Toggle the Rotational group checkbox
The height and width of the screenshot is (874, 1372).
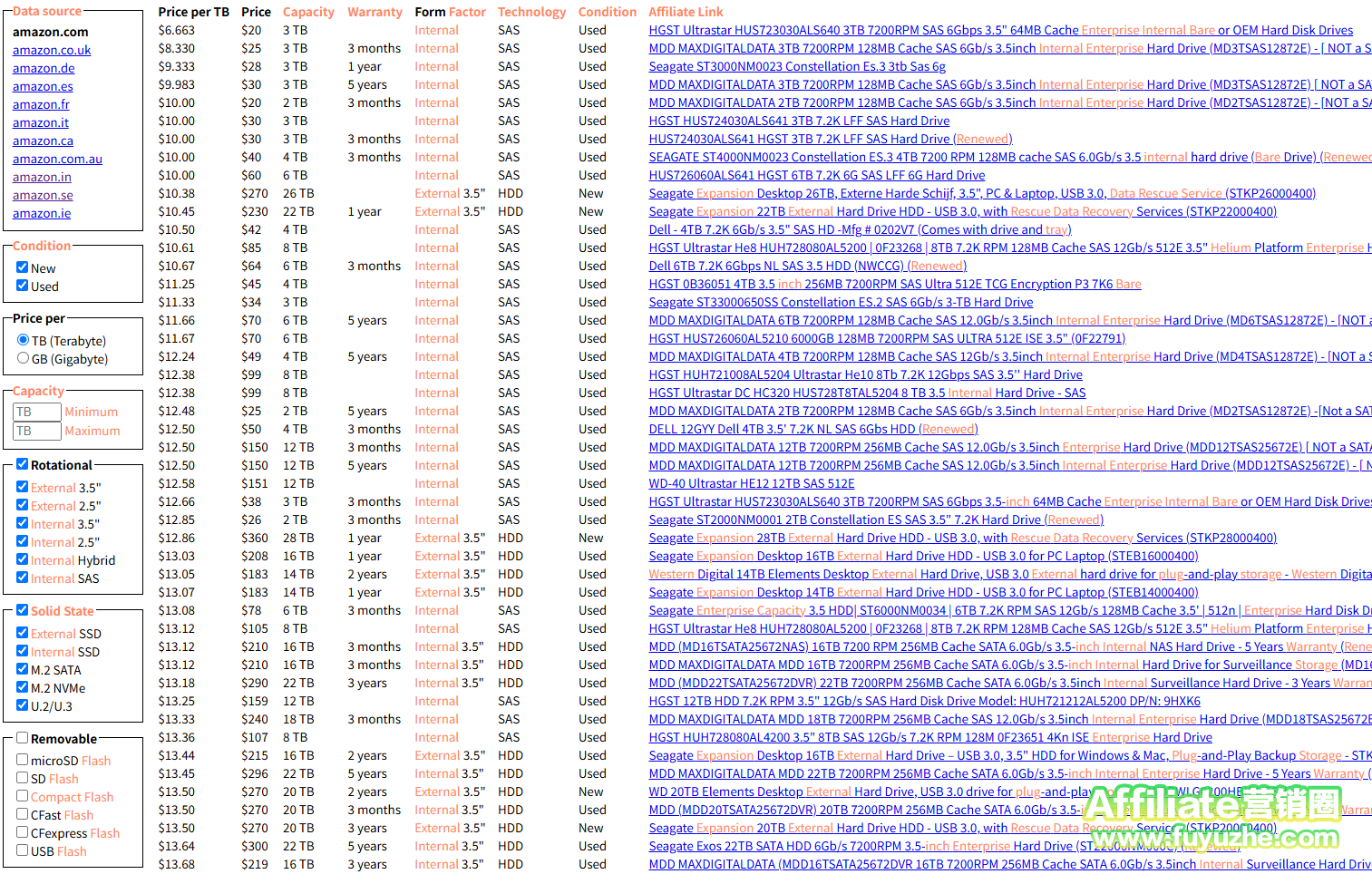click(22, 464)
